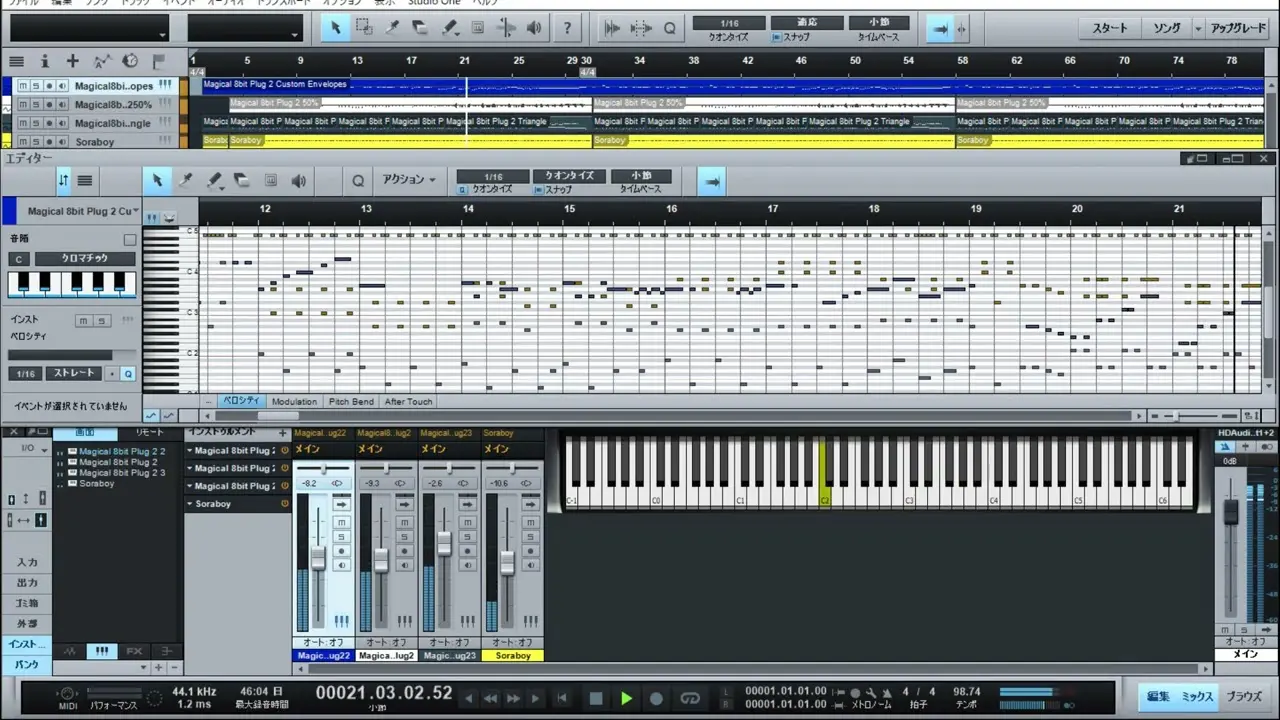This screenshot has width=1280, height=720.
Task: Open Chromatic scale type dropdown
Action: pos(84,258)
